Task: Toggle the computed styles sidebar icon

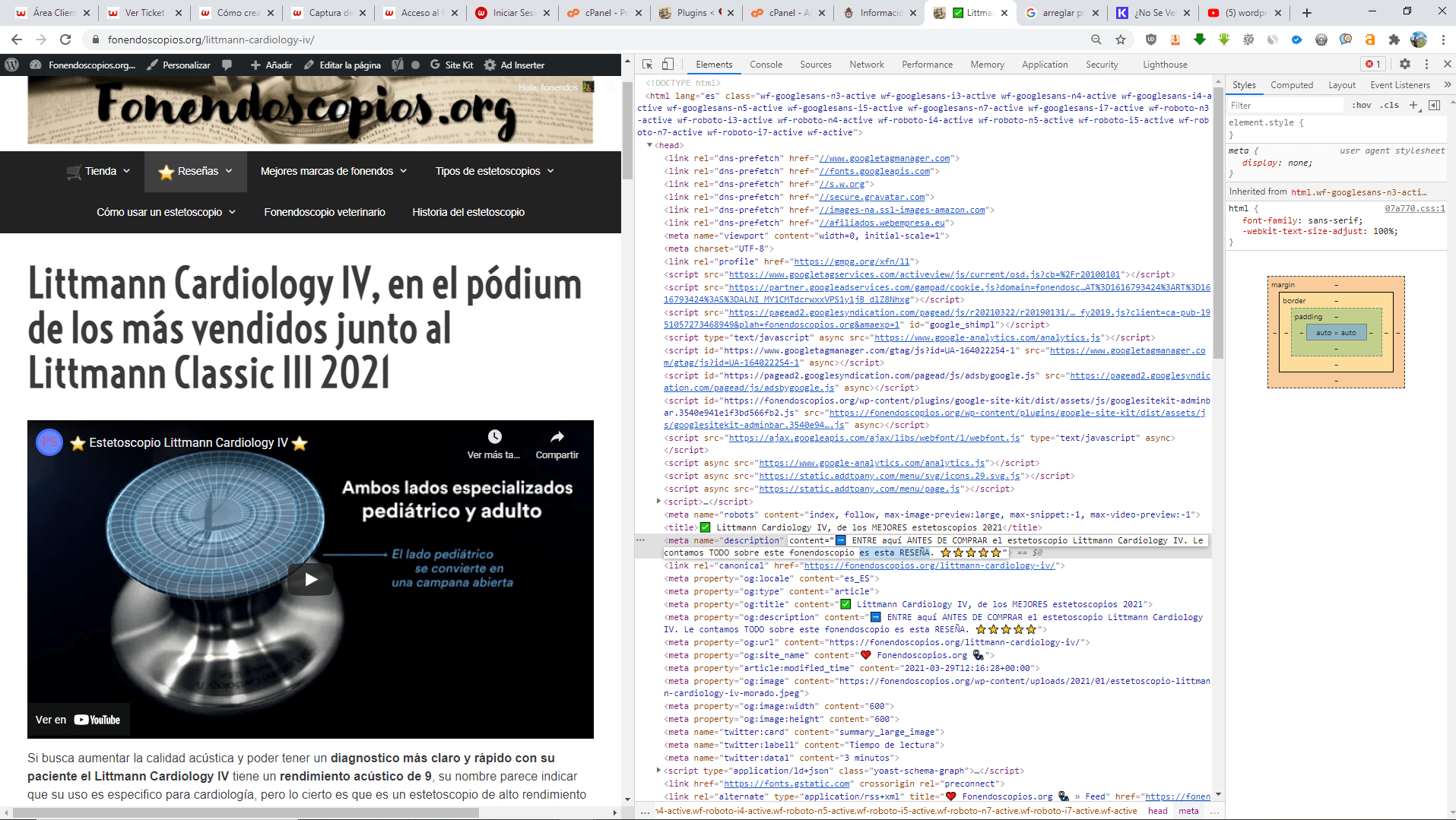Action: [1435, 105]
